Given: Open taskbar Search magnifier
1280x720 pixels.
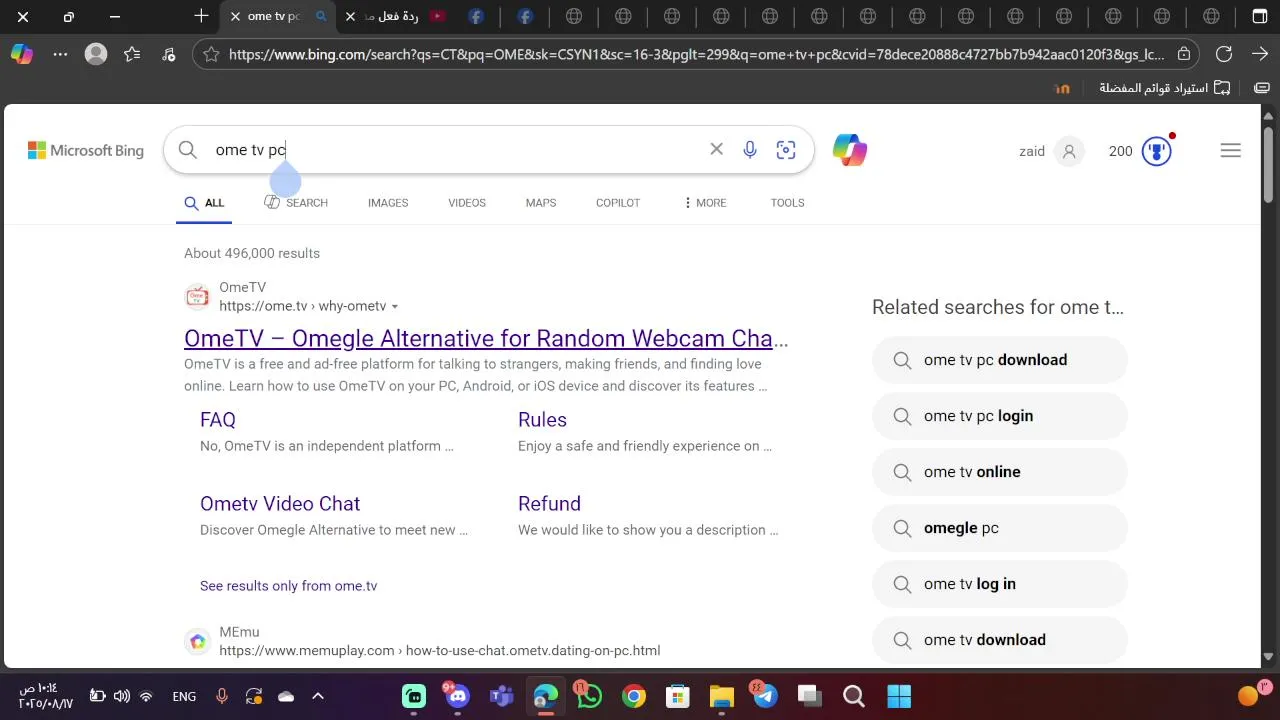Looking at the screenshot, I should pyautogui.click(x=854, y=696).
